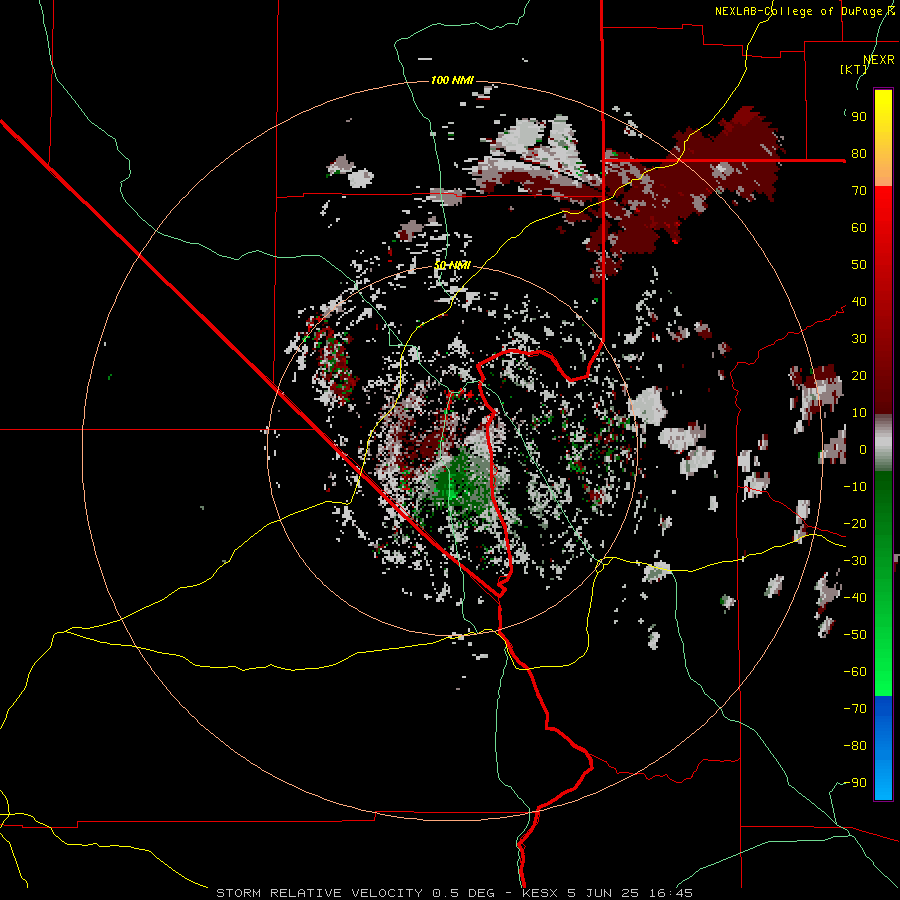The width and height of the screenshot is (900, 900).
Task: Click the -50 value on velocity scale
Action: point(855,635)
